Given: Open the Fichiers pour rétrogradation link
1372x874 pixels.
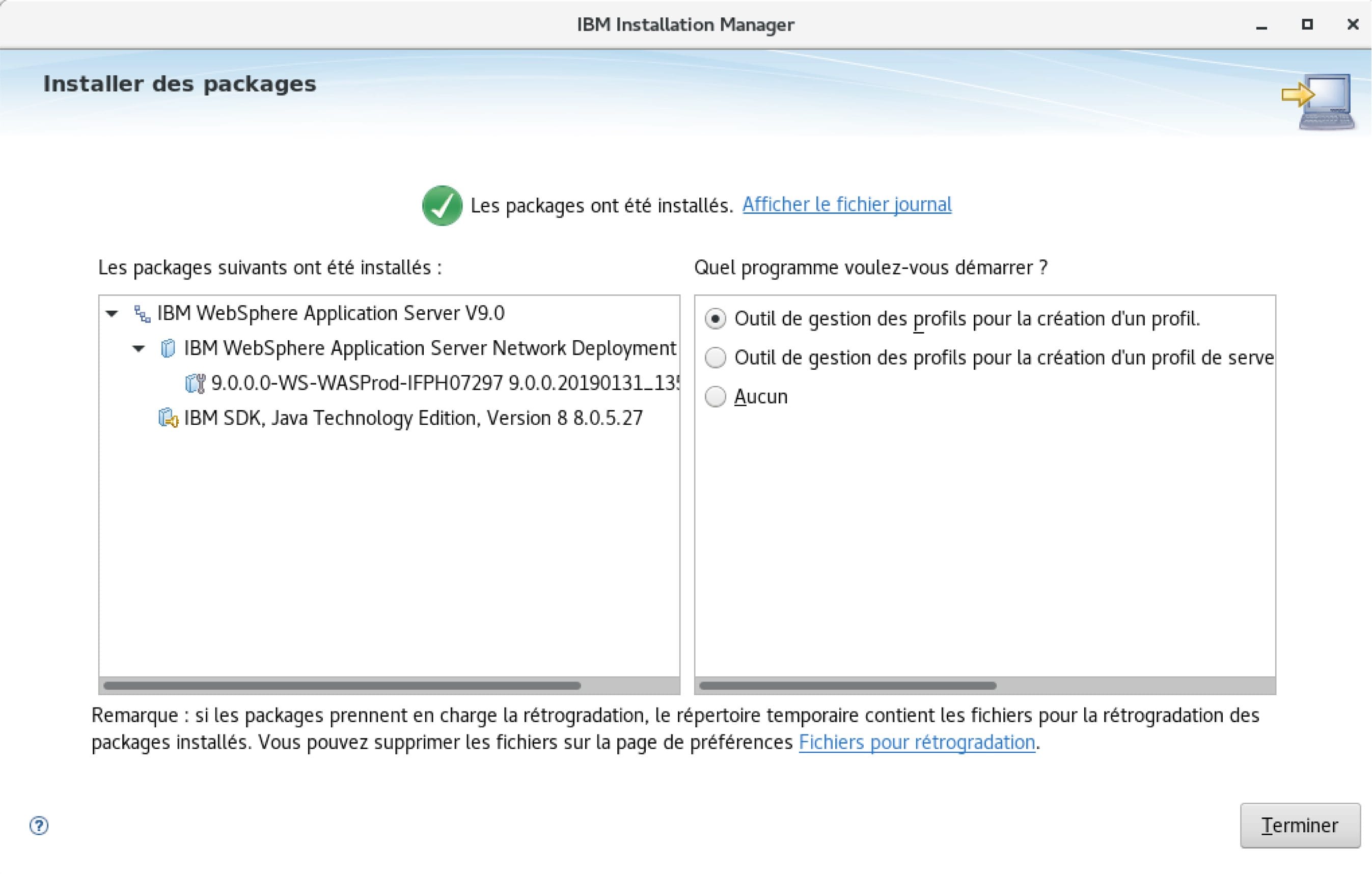Looking at the screenshot, I should pos(917,742).
